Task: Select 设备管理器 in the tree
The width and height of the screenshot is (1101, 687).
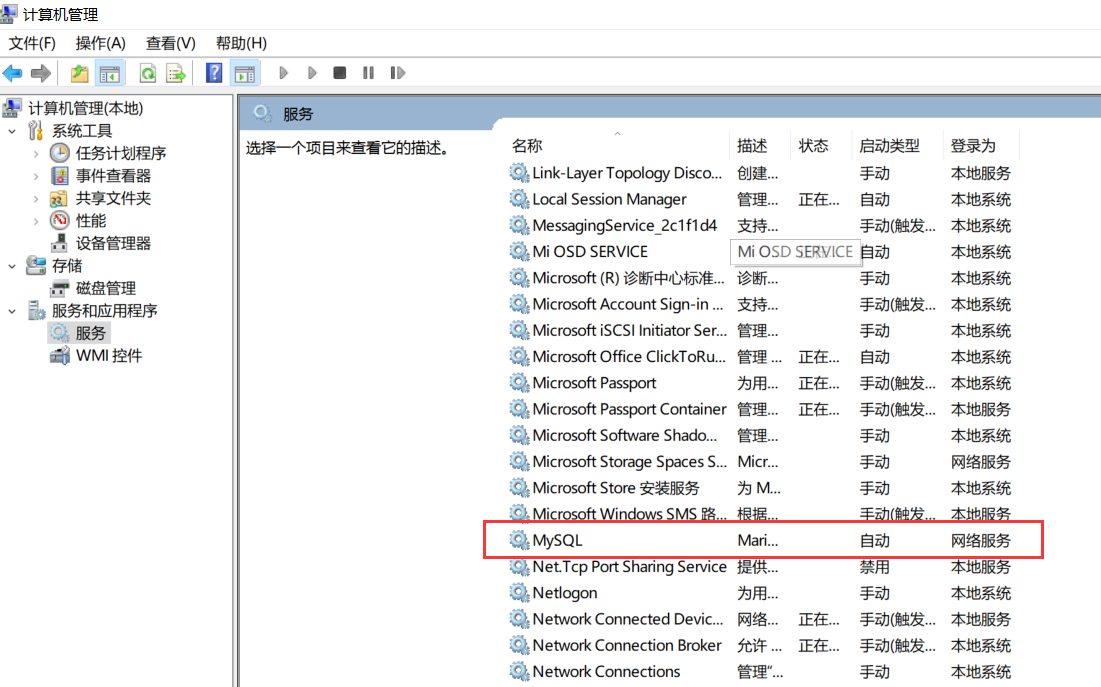Action: tap(112, 243)
